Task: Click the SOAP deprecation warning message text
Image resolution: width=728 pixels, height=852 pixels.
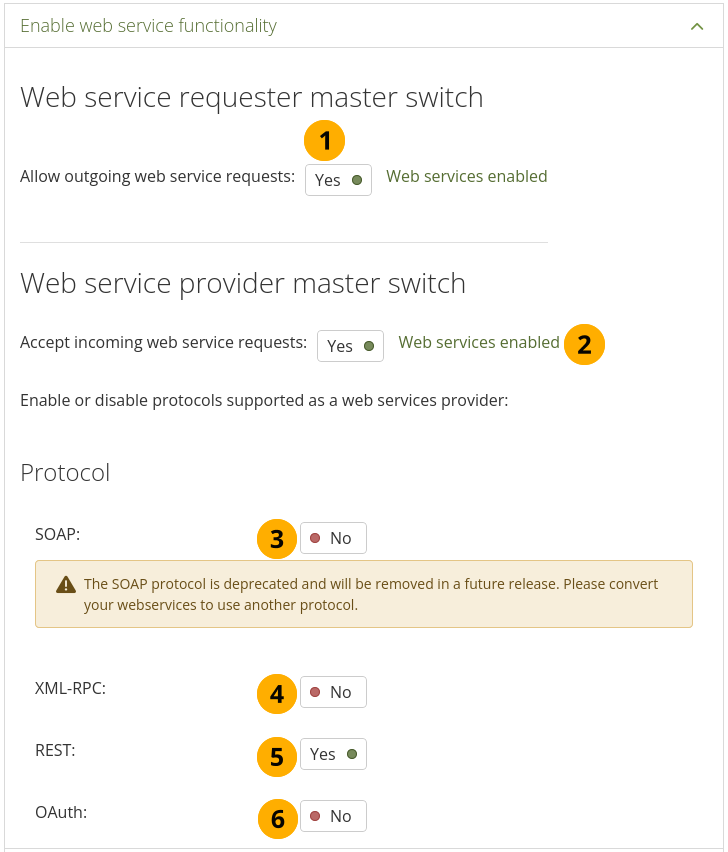Action: click(370, 594)
